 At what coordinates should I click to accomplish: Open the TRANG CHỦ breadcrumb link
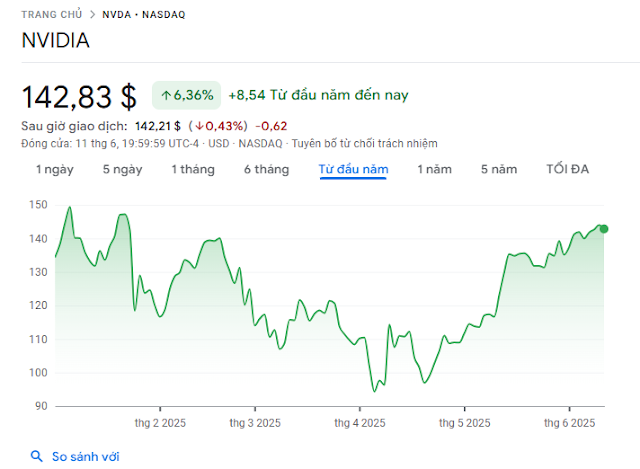(52, 15)
